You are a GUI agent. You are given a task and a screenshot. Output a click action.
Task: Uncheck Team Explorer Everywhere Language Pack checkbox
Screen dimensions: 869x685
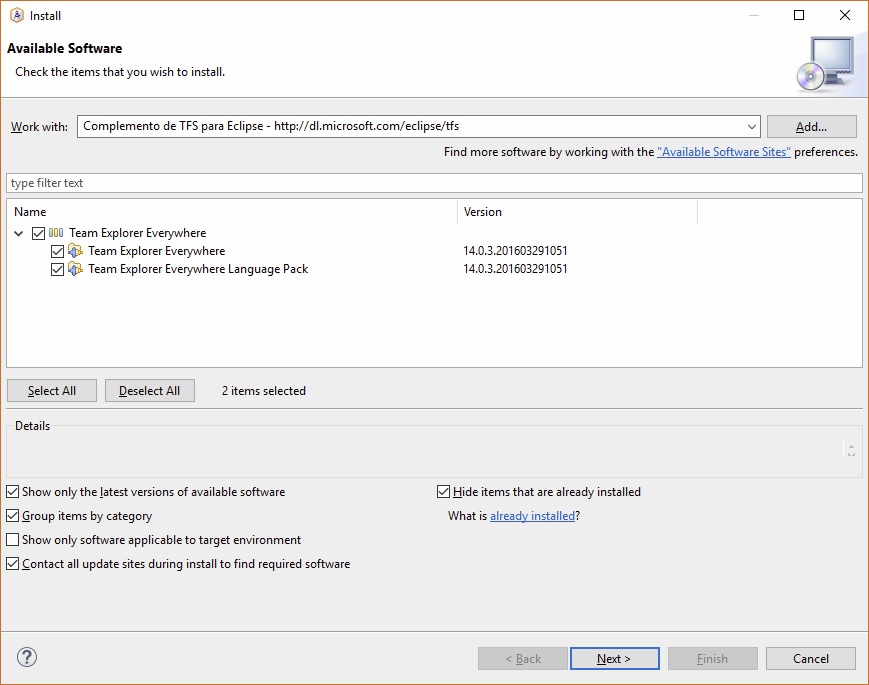58,269
